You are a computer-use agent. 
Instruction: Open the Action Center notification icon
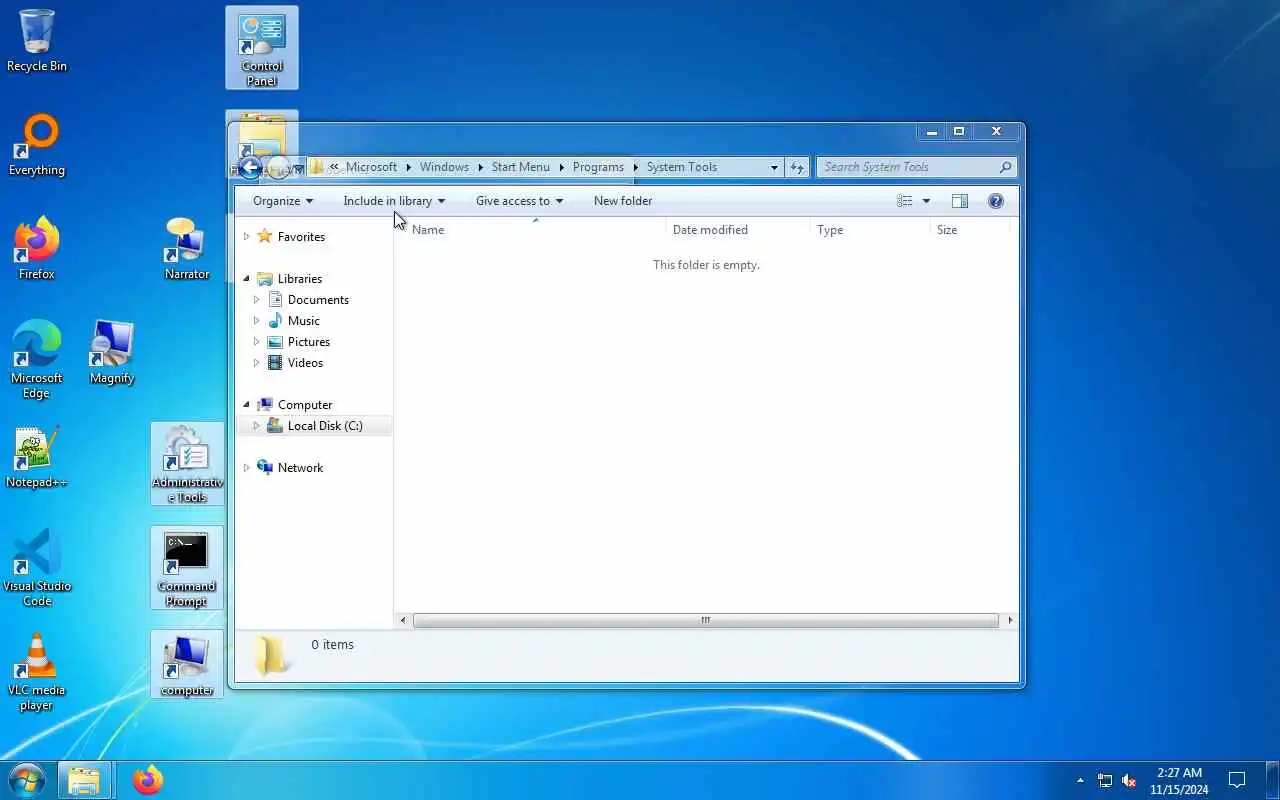point(1237,781)
